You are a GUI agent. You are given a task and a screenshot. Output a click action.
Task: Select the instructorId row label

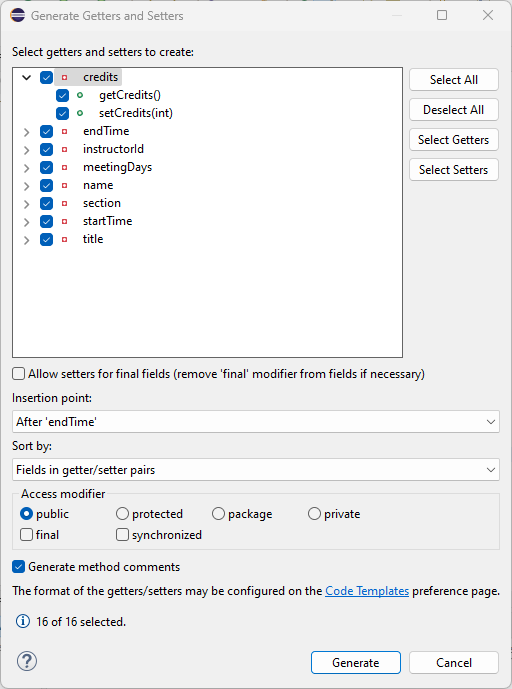[113, 149]
